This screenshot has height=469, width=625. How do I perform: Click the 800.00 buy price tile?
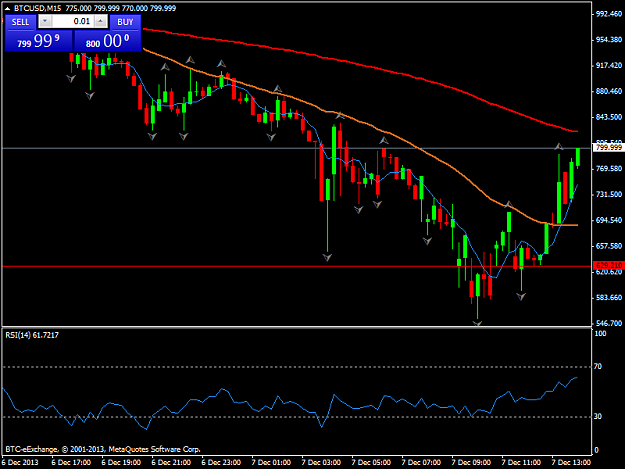coord(108,41)
